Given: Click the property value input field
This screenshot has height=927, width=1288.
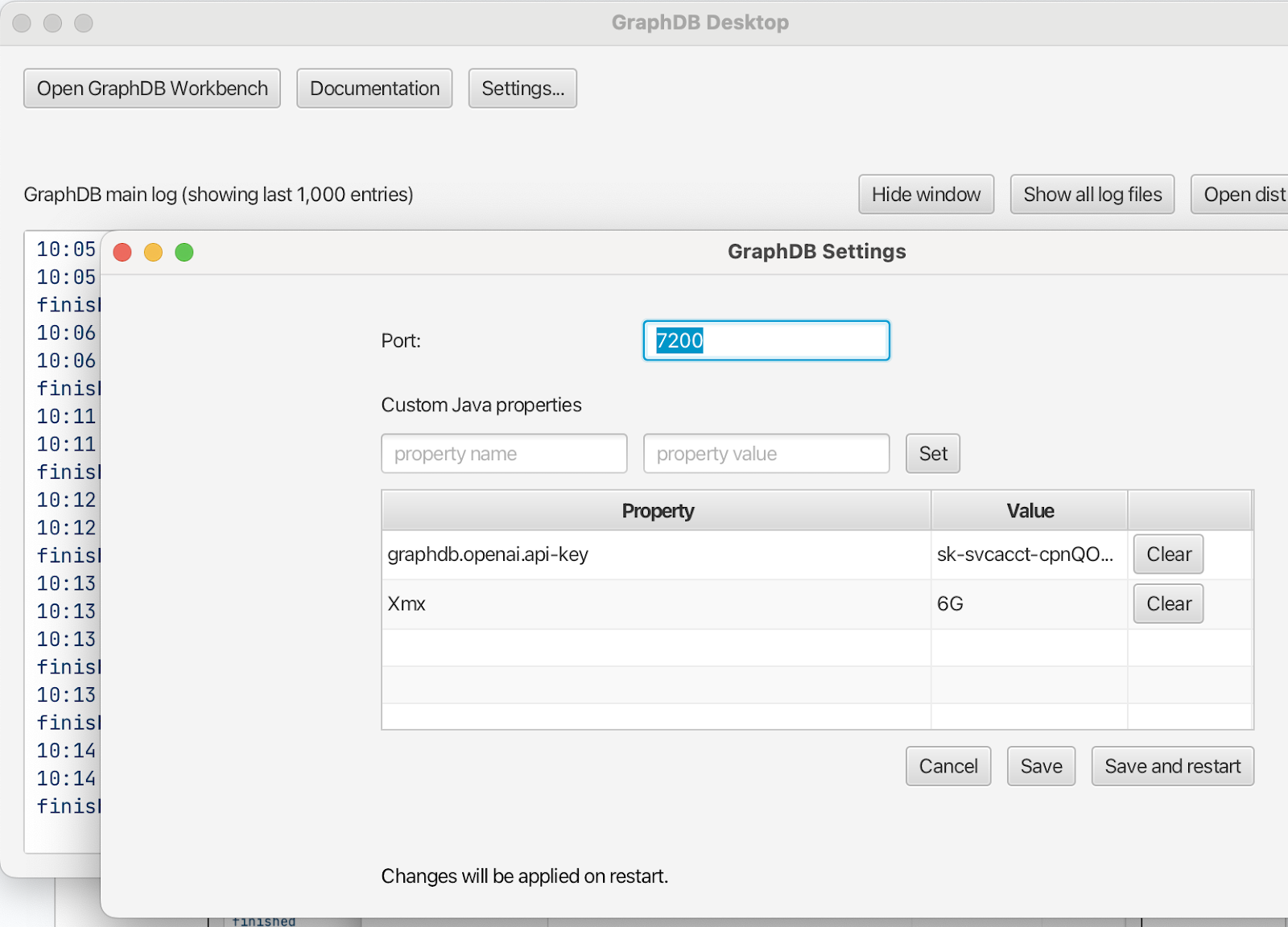Looking at the screenshot, I should coord(766,454).
